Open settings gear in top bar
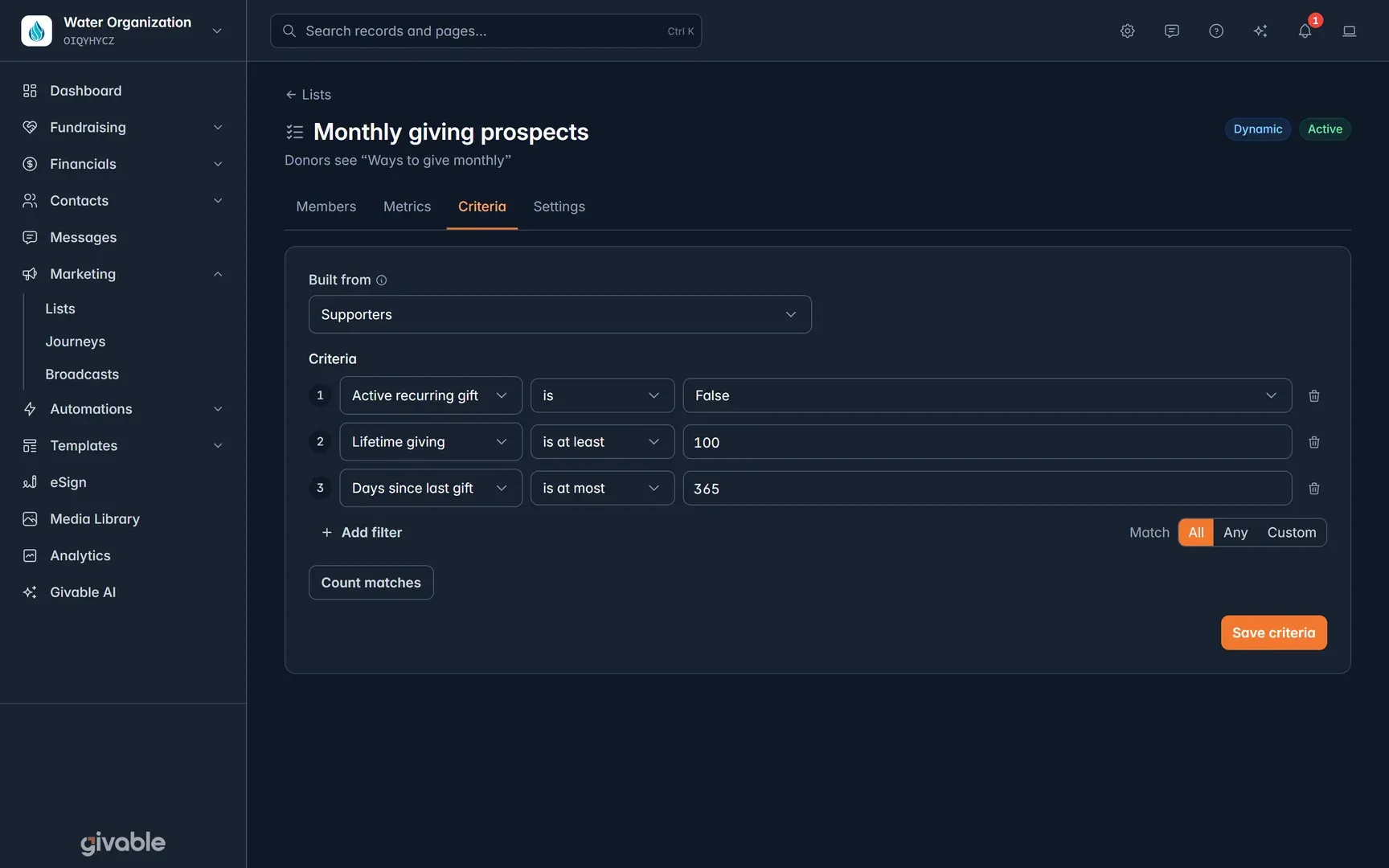The width and height of the screenshot is (1389, 868). tap(1128, 31)
